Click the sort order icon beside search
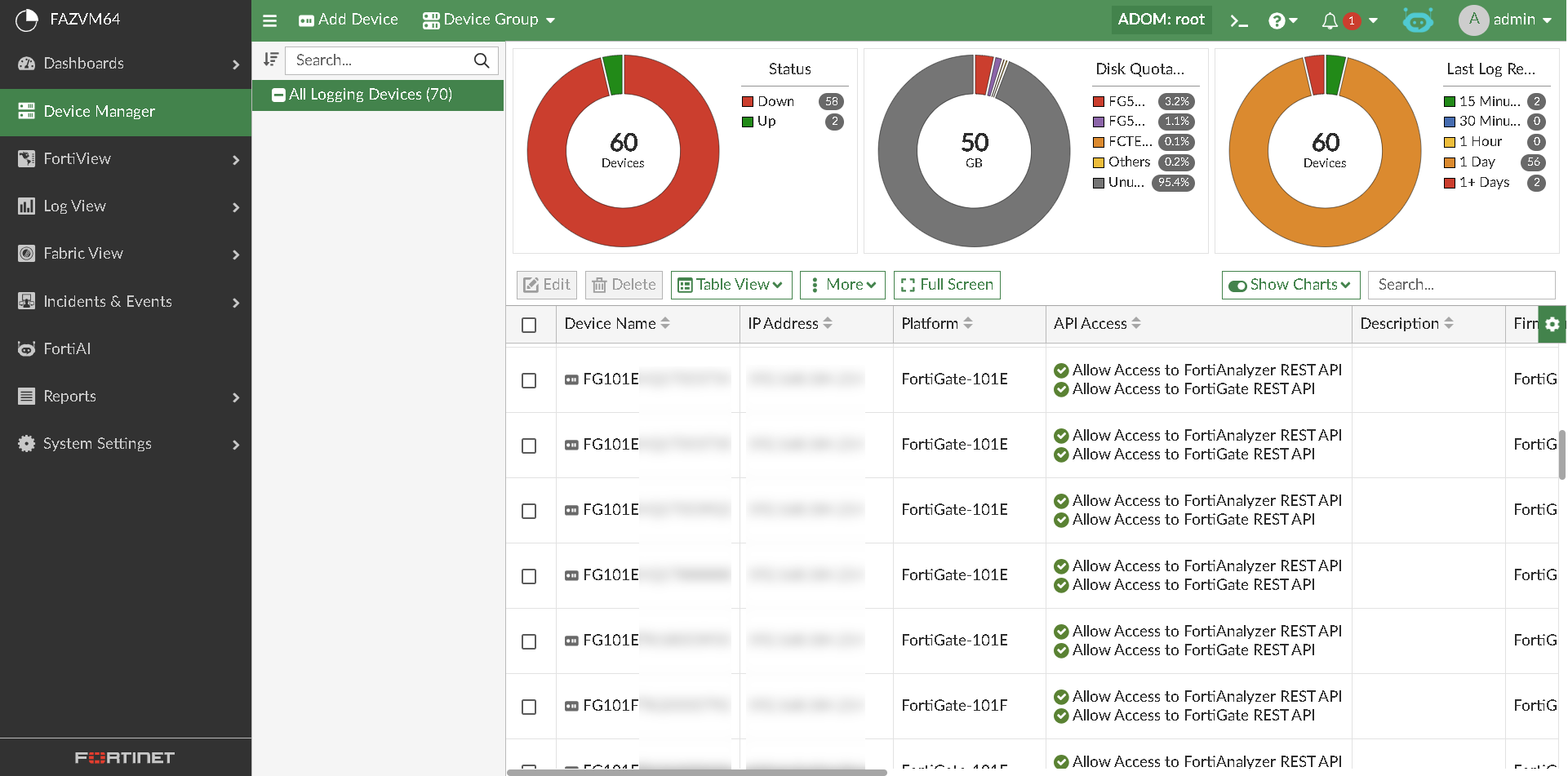 pyautogui.click(x=271, y=60)
